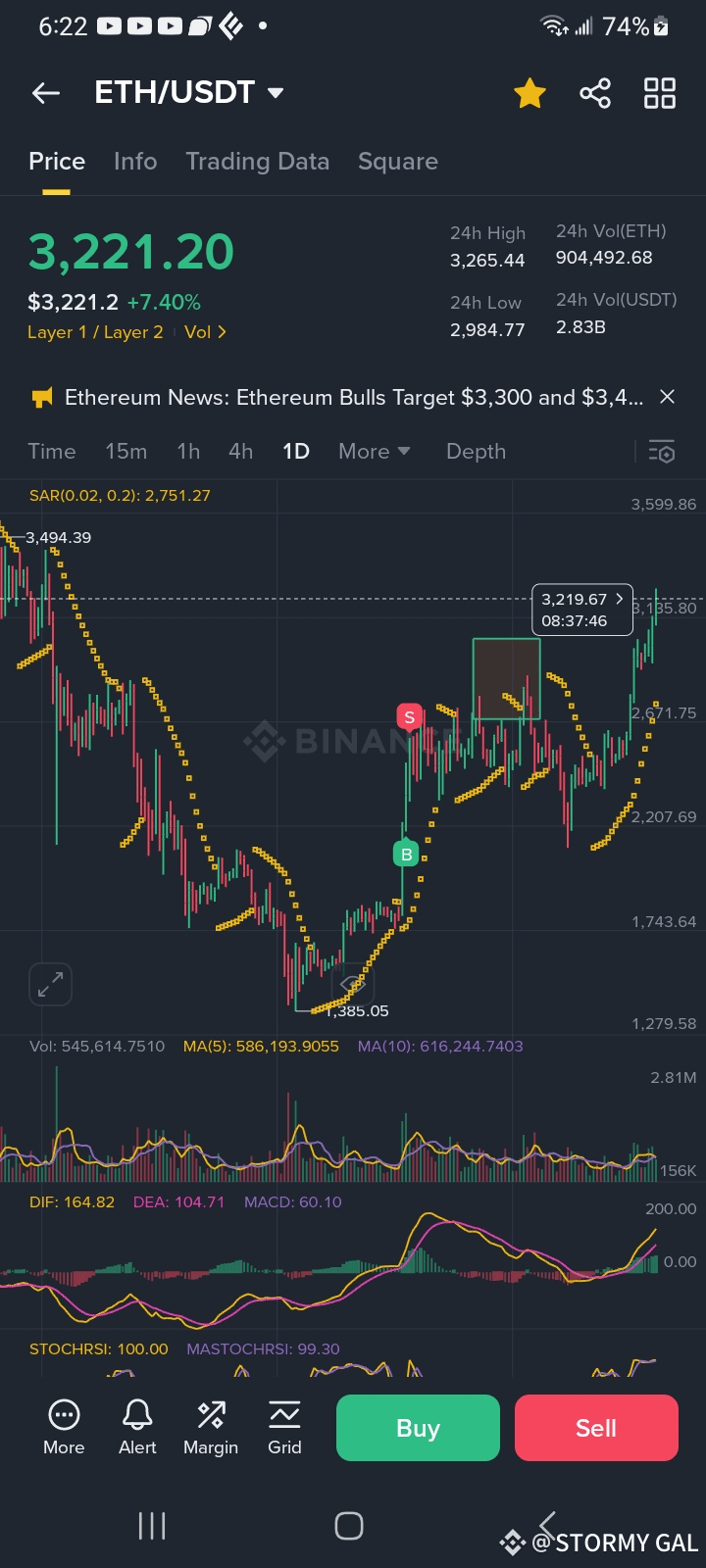Read the Ethereum Bulls Target news headline
Image resolution: width=706 pixels, height=1568 pixels.
(x=354, y=397)
